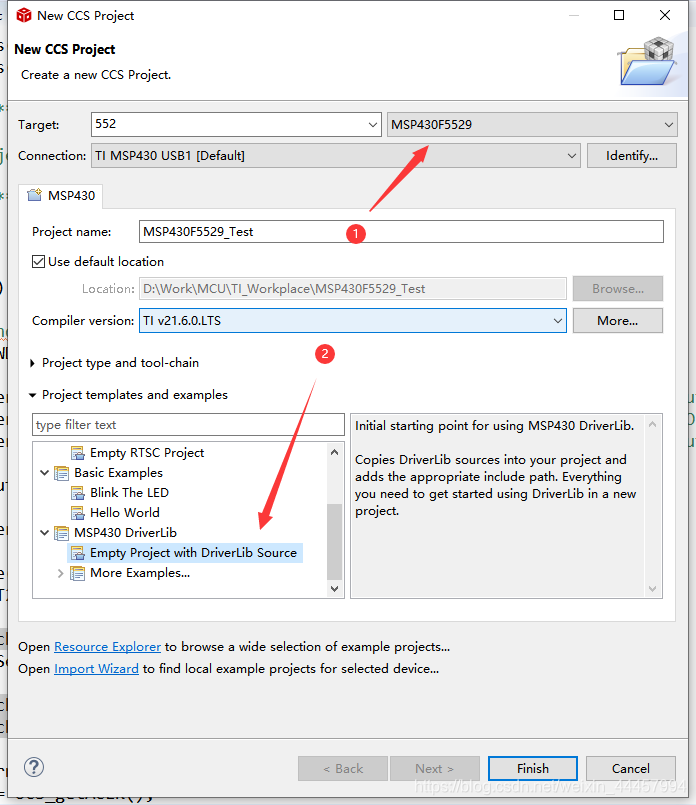The width and height of the screenshot is (696, 805).
Task: Open the help question mark icon
Action: pyautogui.click(x=34, y=768)
